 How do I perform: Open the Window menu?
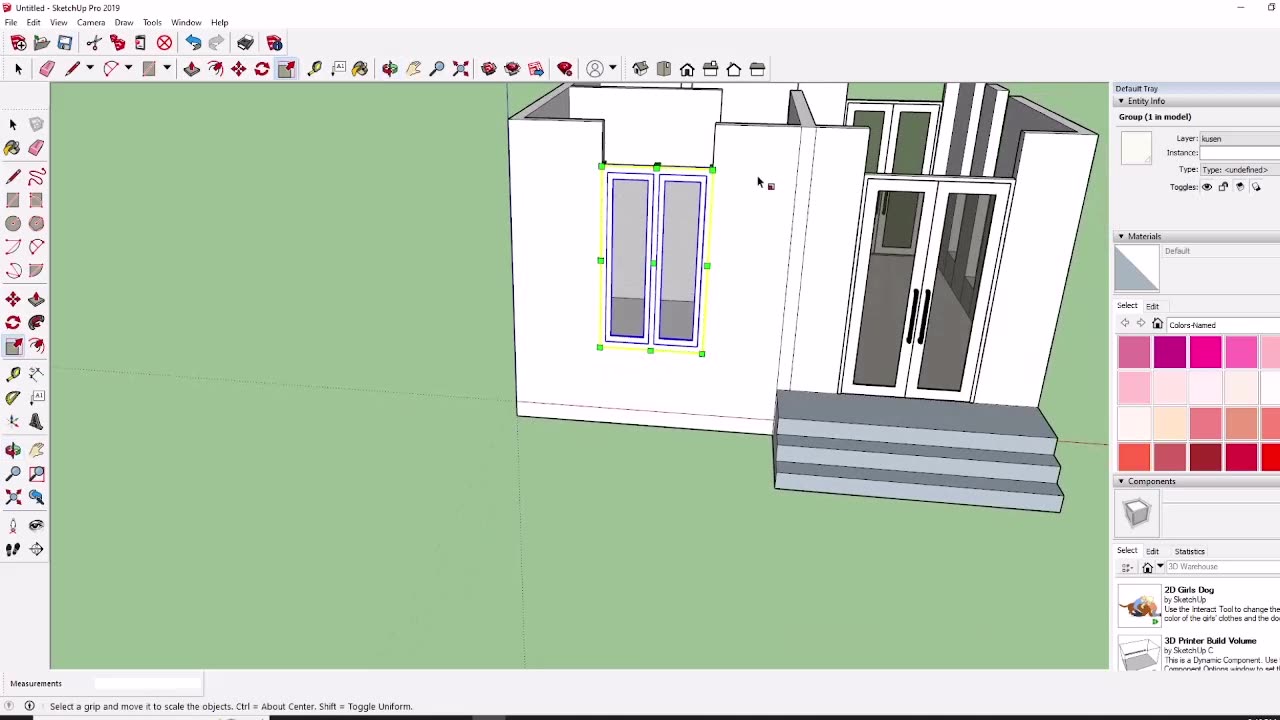[186, 22]
